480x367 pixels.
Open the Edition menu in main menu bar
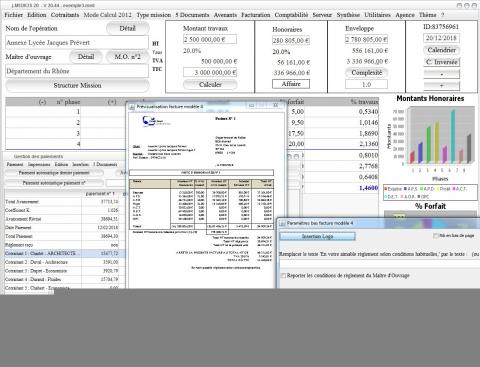point(37,15)
